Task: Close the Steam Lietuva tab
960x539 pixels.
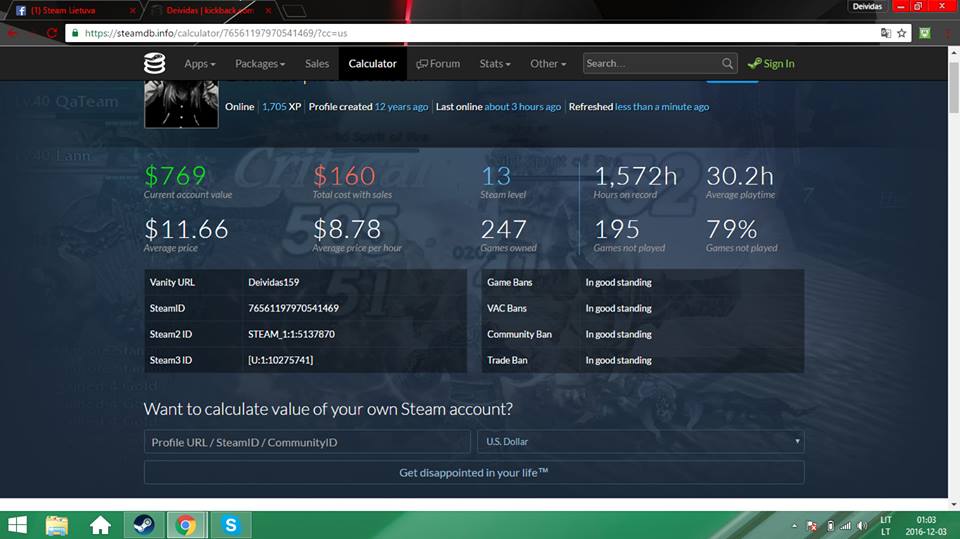Action: 132,10
